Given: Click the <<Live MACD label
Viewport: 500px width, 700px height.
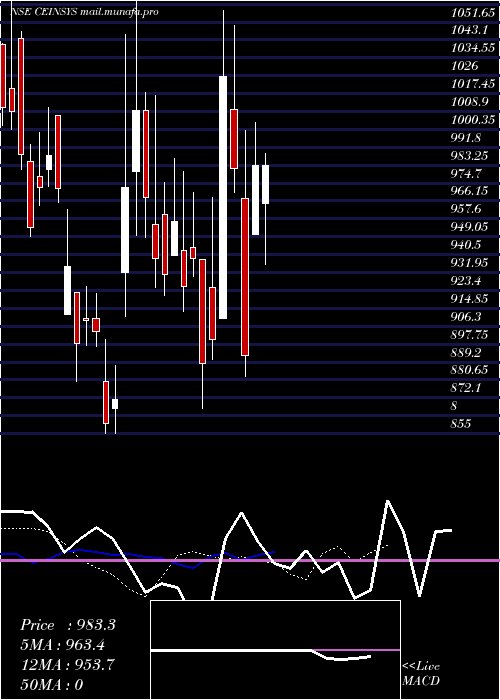Looking at the screenshot, I should [421, 673].
